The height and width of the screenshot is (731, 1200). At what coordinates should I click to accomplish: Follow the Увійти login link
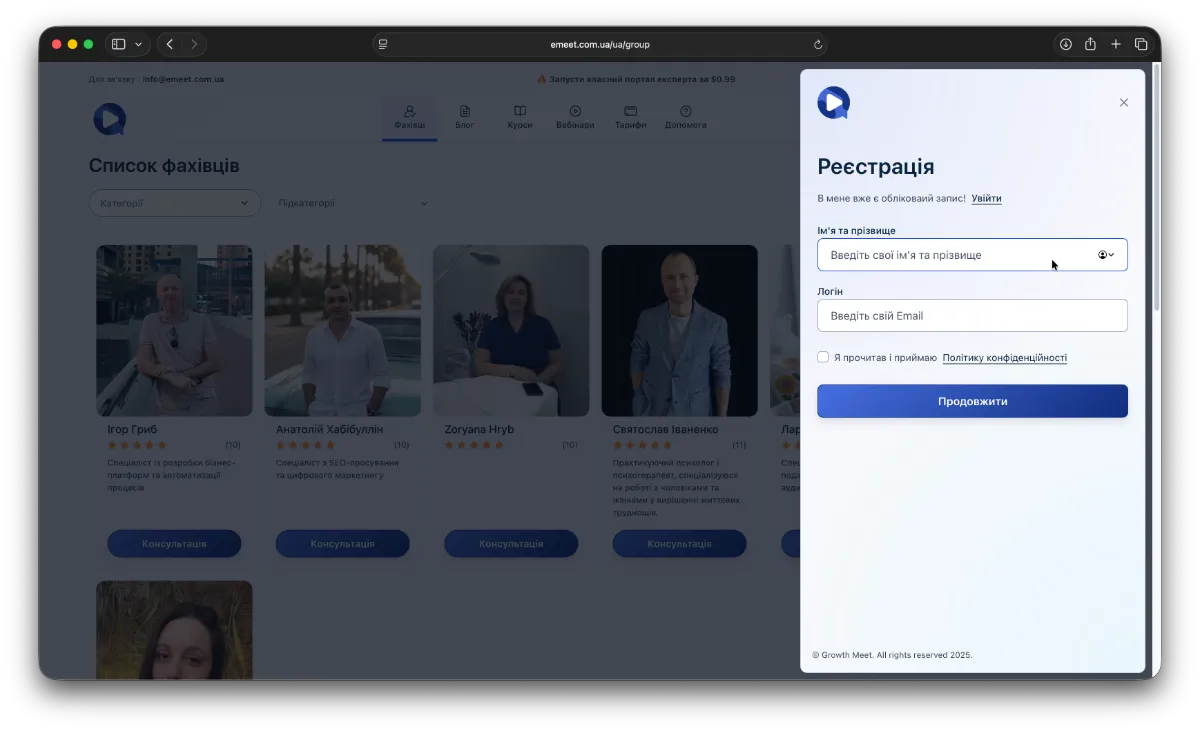coord(986,198)
